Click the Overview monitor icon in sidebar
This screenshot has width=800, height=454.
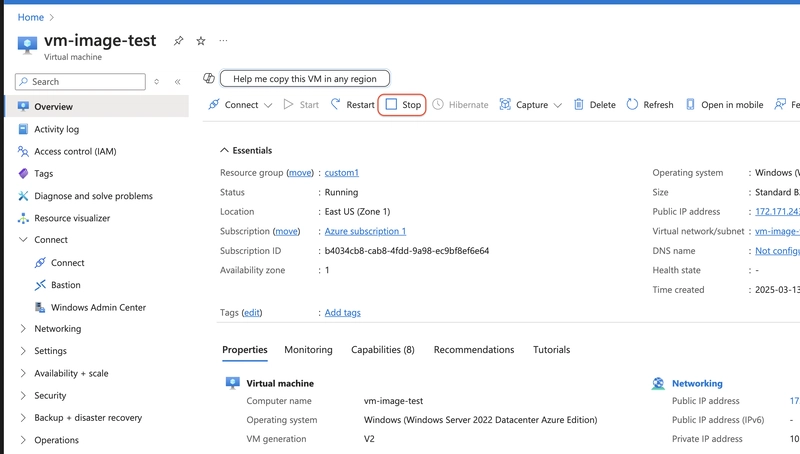(23, 107)
